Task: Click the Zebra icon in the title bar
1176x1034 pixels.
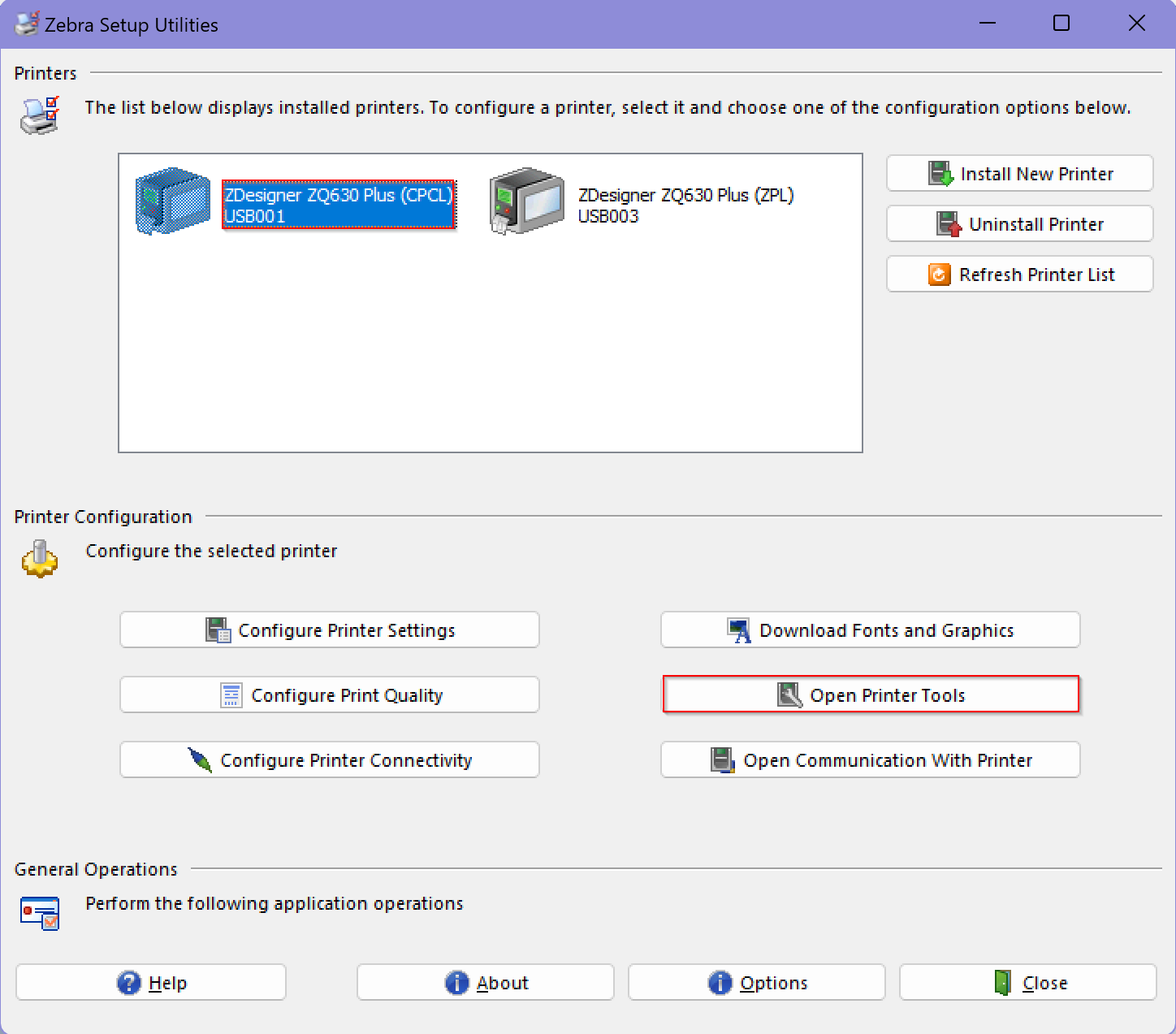Action: (x=27, y=24)
